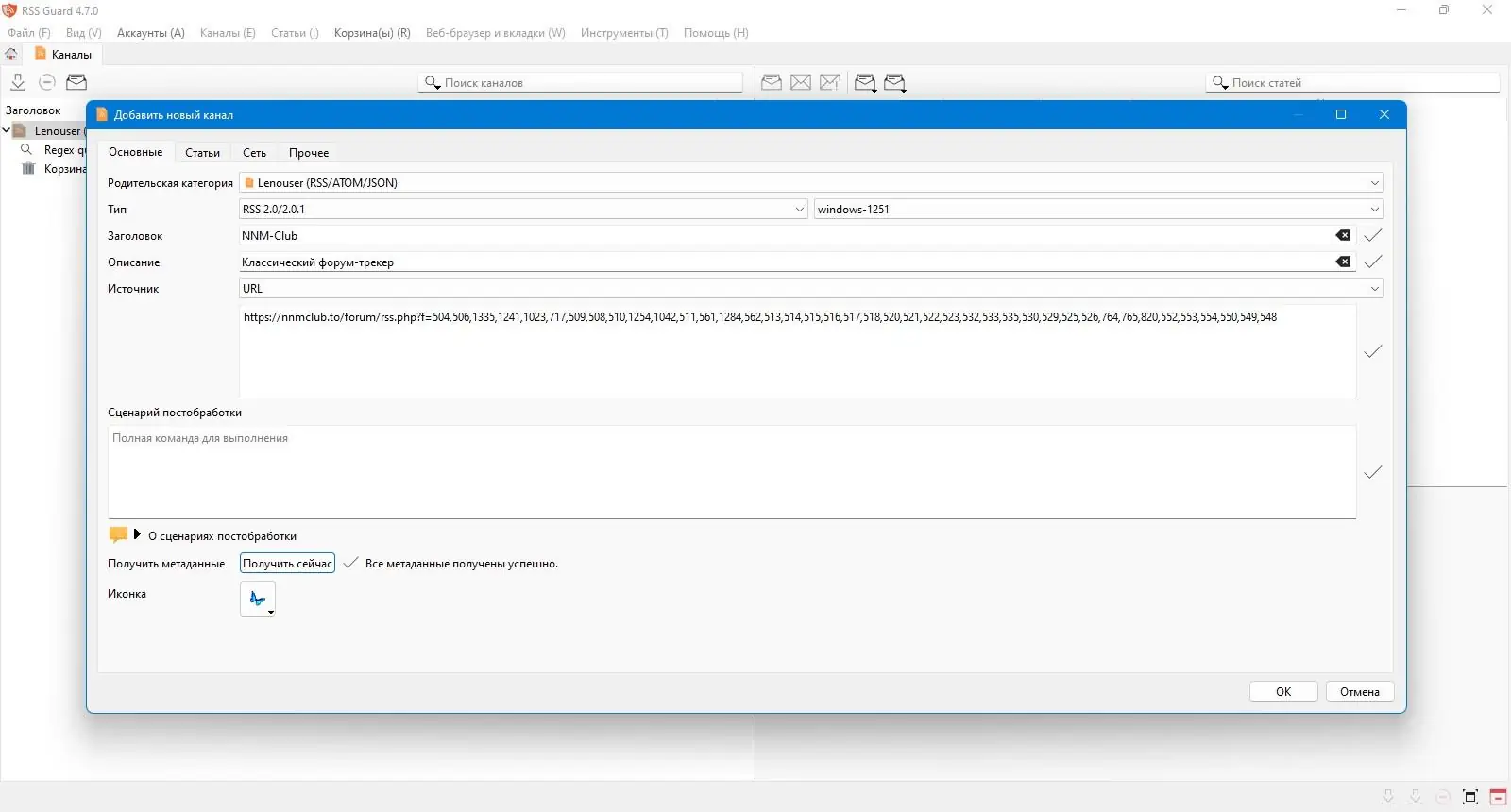Image resolution: width=1511 pixels, height=812 pixels.
Task: Click the open-envelope mark-read icon in articles toolbar
Action: (x=772, y=82)
